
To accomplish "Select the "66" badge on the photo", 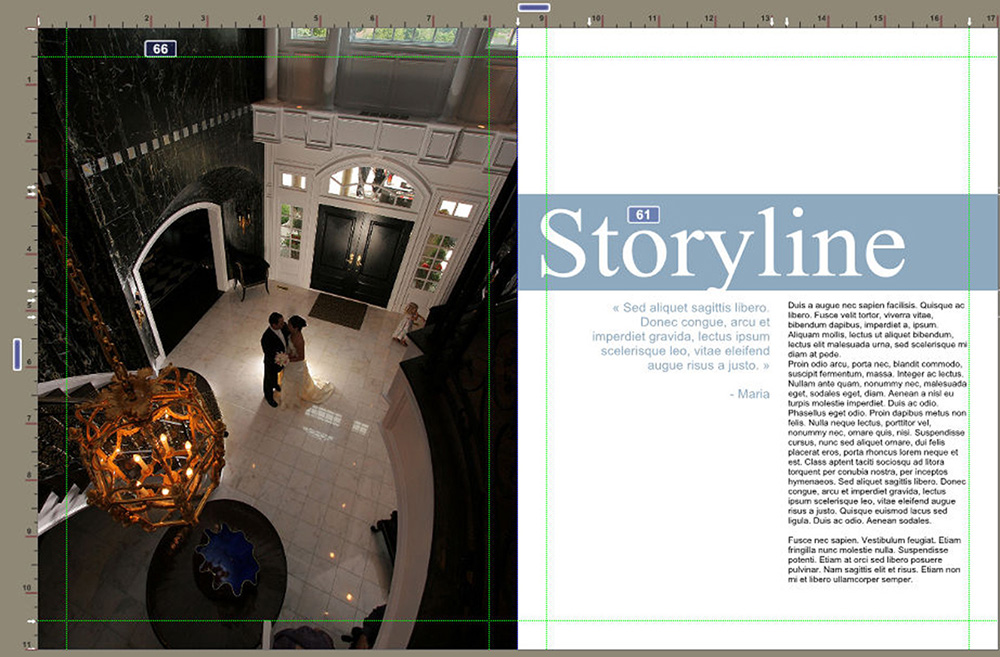I will pos(160,48).
